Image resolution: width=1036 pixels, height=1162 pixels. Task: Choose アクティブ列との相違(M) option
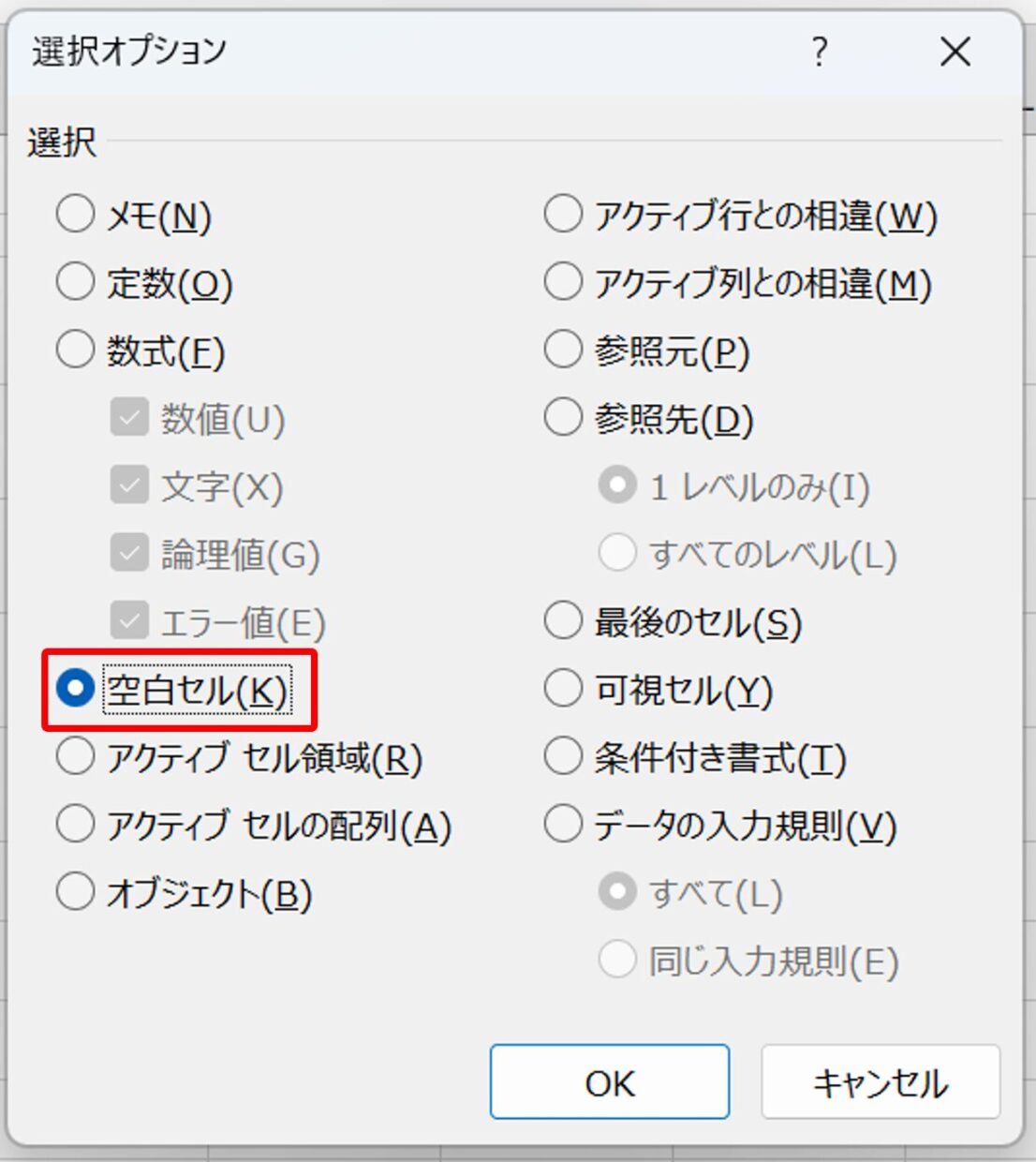(563, 282)
